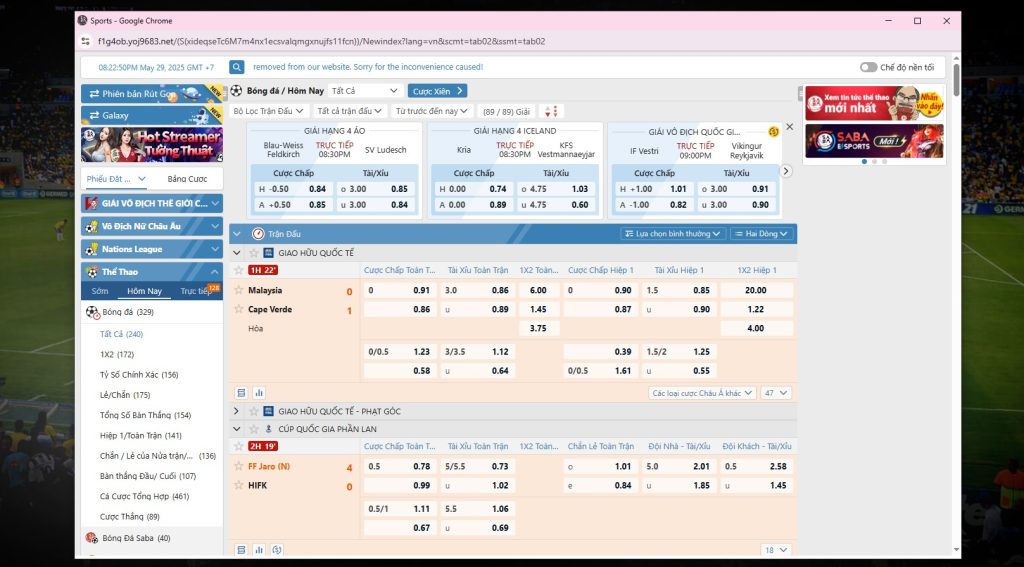Viewport: 1024px width, 567px height.
Task: Toggle favorite star for FF Jaro
Action: tap(239, 466)
